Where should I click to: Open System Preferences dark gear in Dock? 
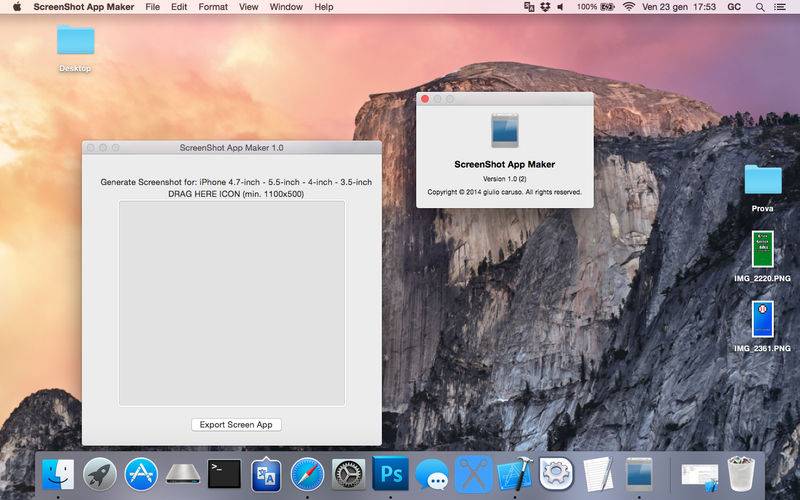pyautogui.click(x=348, y=474)
